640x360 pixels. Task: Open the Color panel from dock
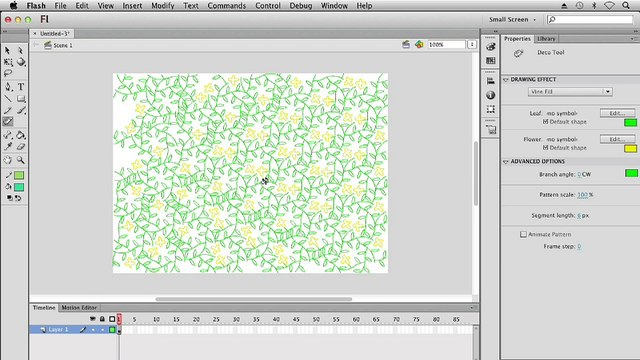point(491,47)
